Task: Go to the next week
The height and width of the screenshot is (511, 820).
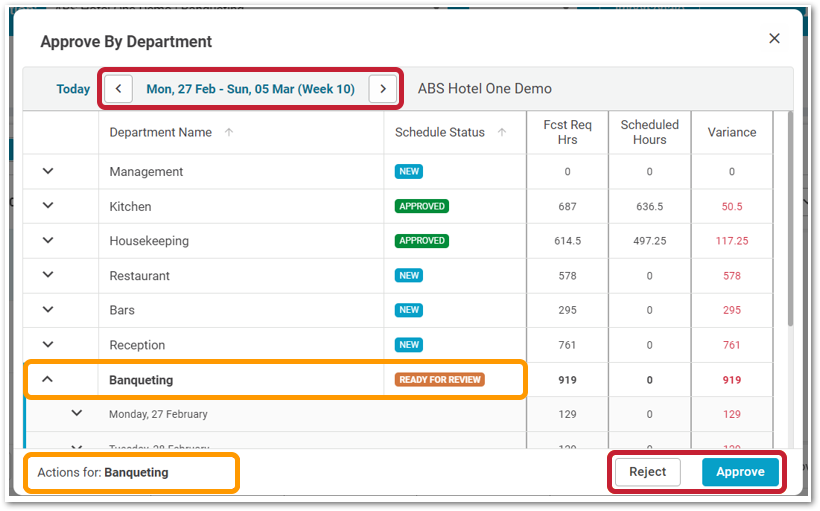Action: pos(382,89)
